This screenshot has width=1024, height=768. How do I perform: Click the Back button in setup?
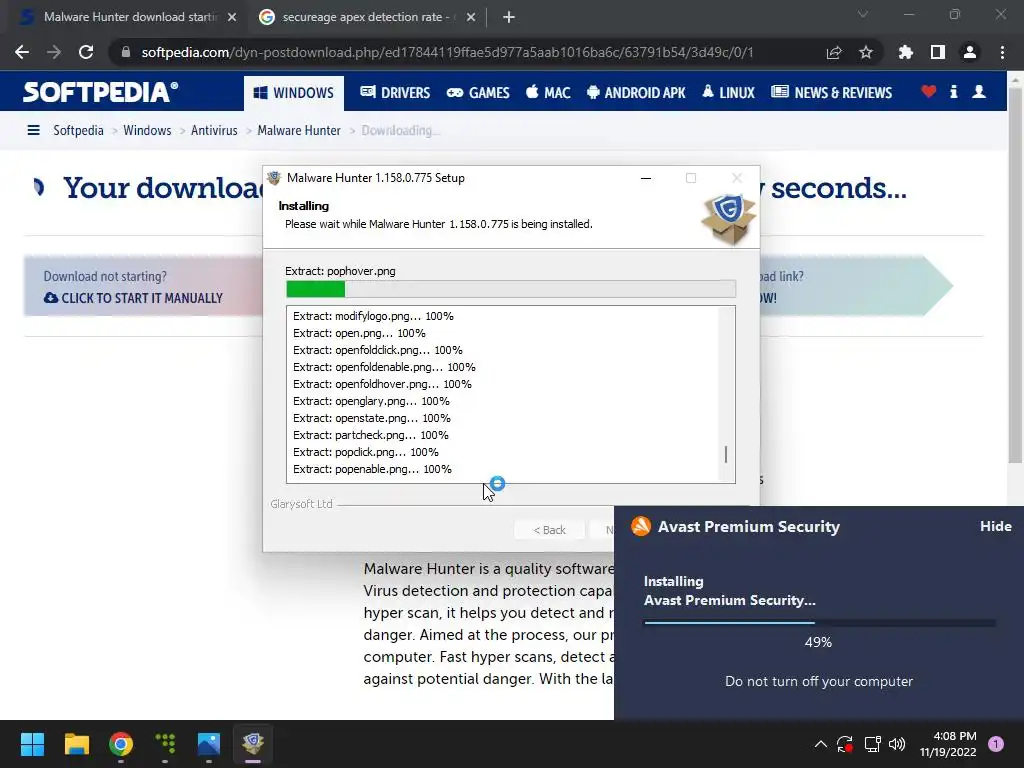point(549,530)
